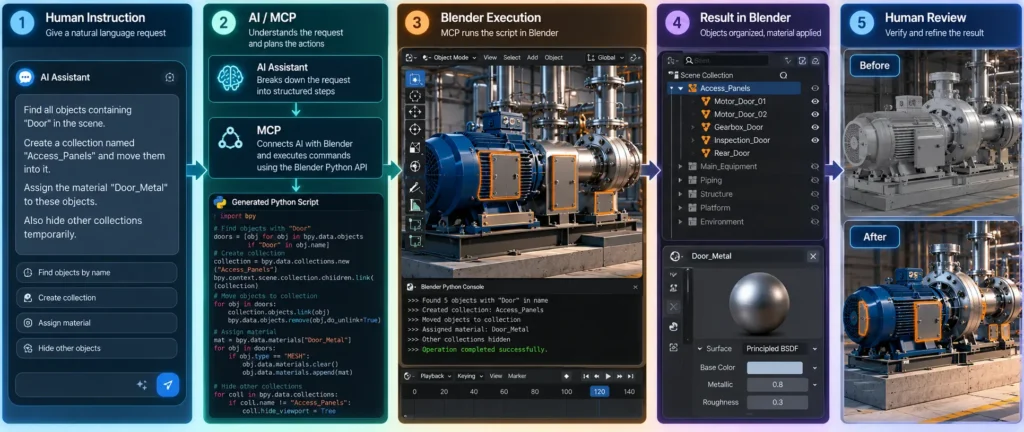Click the keyframe diamond button in timeline
The height and width of the screenshot is (432, 1024).
tap(566, 377)
